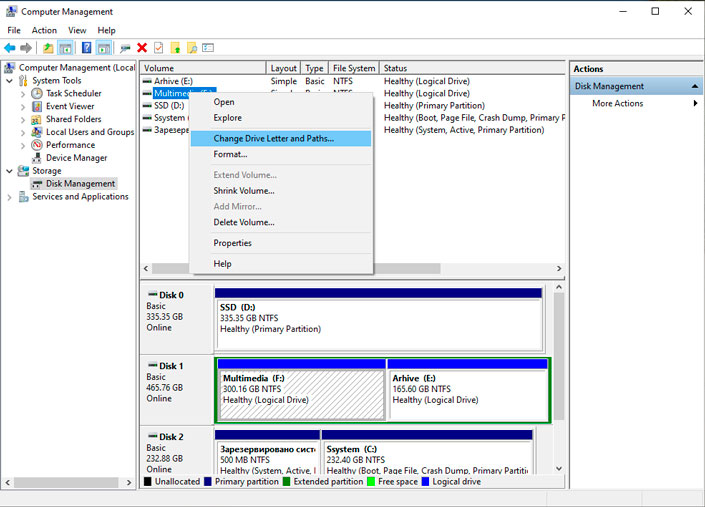Select Local Users and Groups node
This screenshot has width=705, height=507.
[90, 132]
